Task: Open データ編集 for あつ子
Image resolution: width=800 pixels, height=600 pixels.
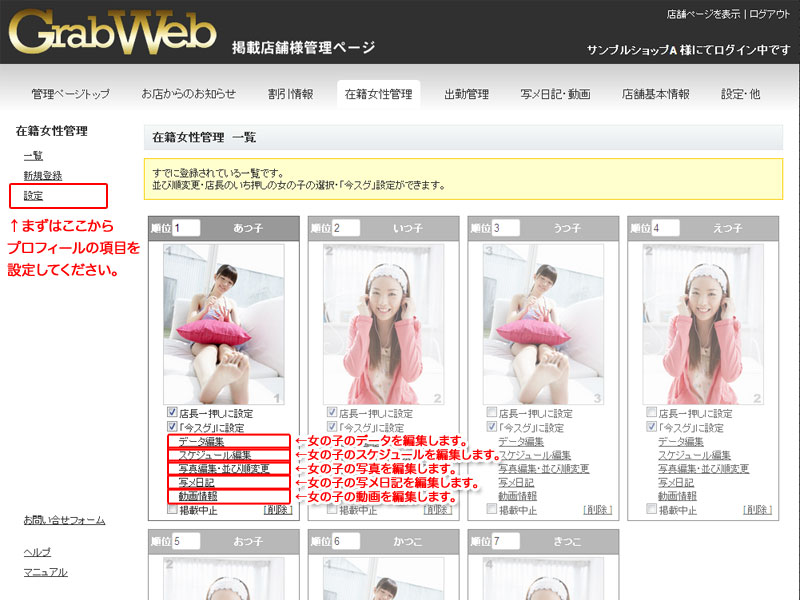Action: coord(201,441)
